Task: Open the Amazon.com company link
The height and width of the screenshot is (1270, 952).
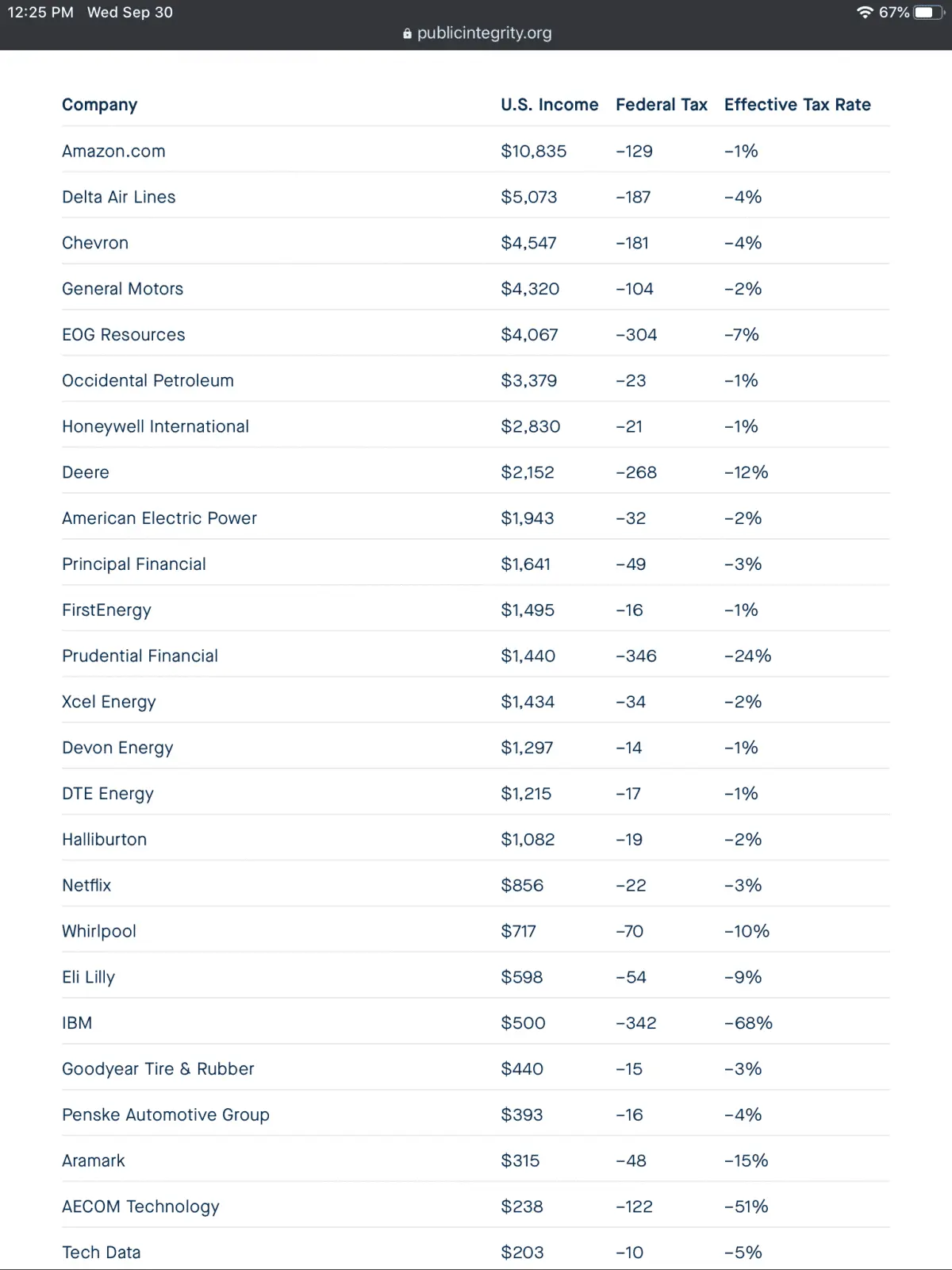Action: point(113,151)
